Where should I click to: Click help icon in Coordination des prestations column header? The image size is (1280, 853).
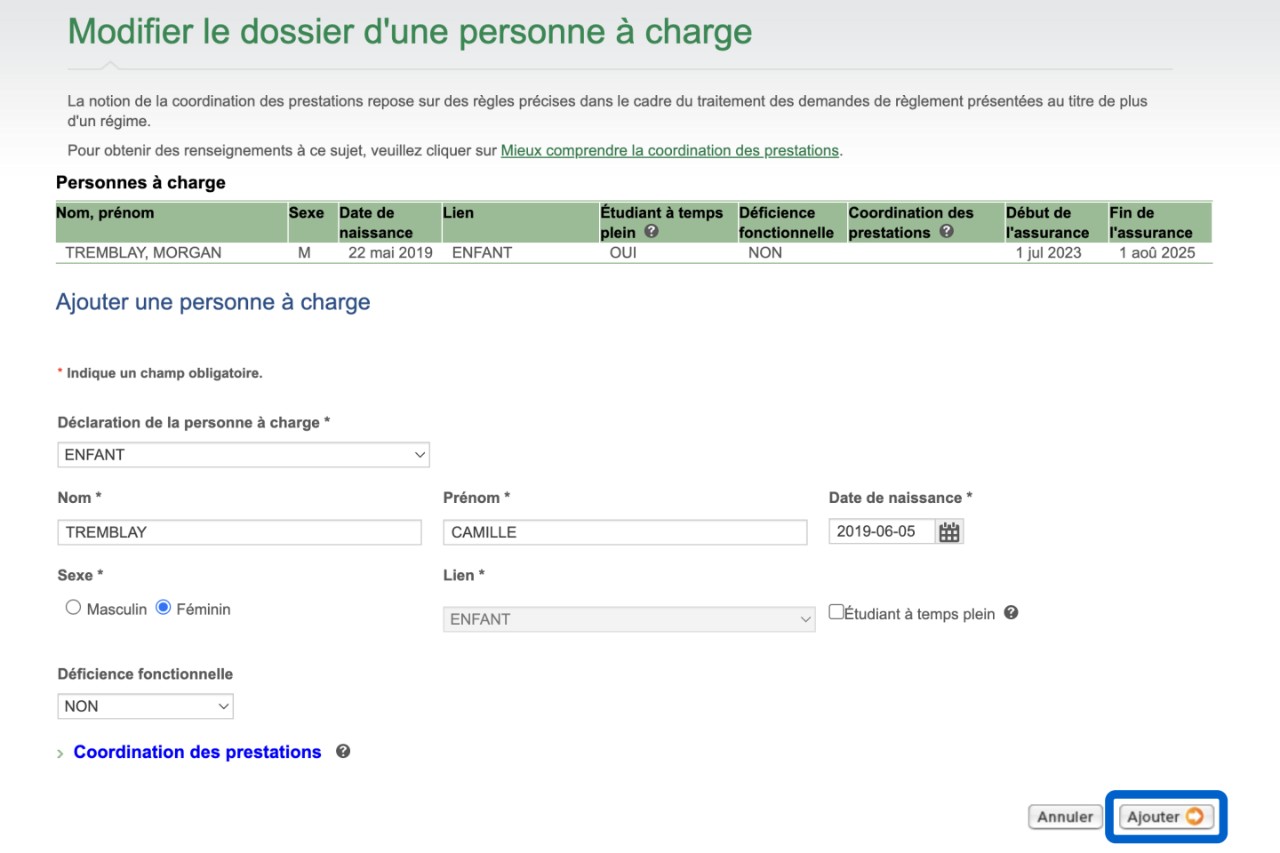[x=946, y=232]
